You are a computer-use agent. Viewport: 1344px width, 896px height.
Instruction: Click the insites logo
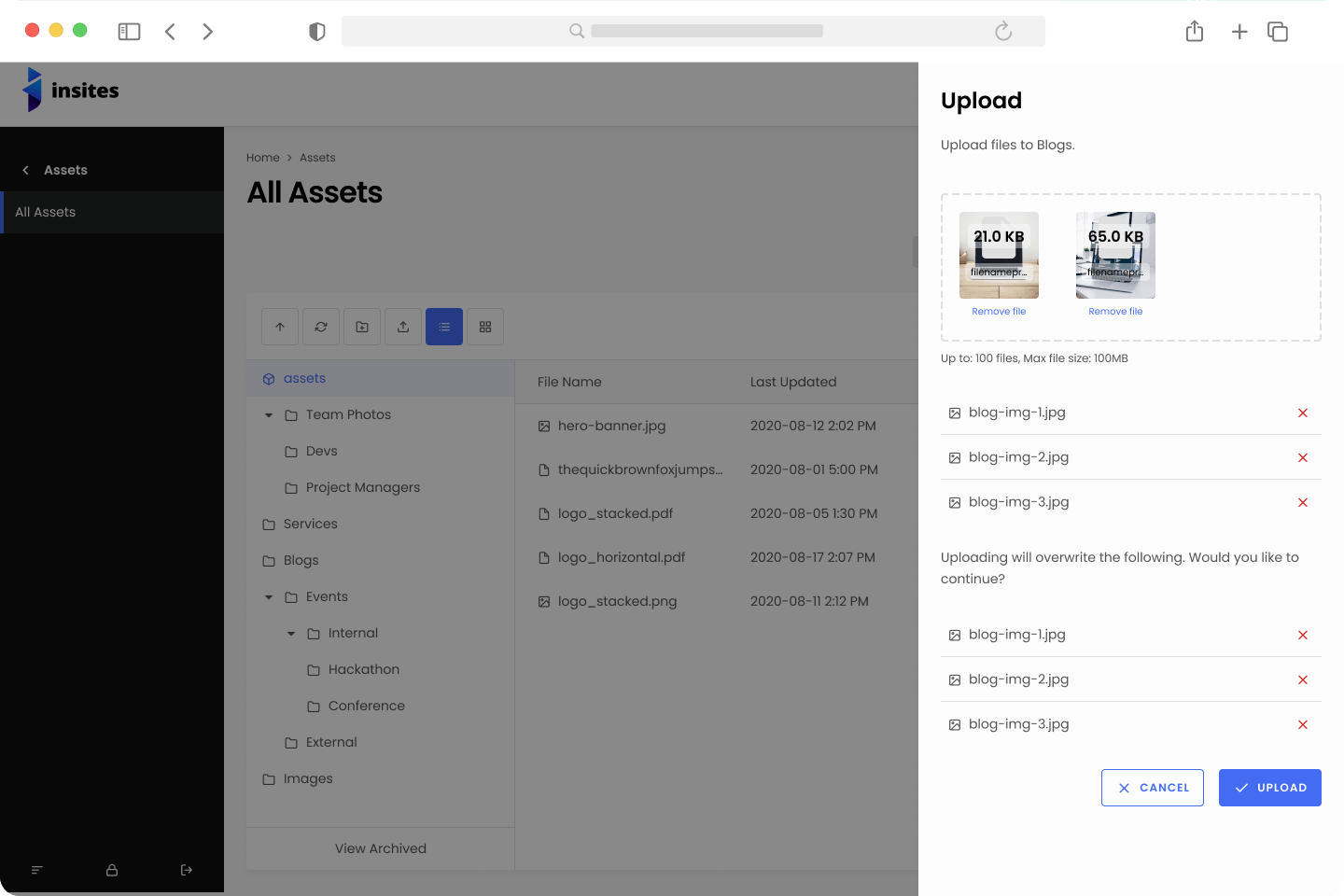tap(70, 91)
